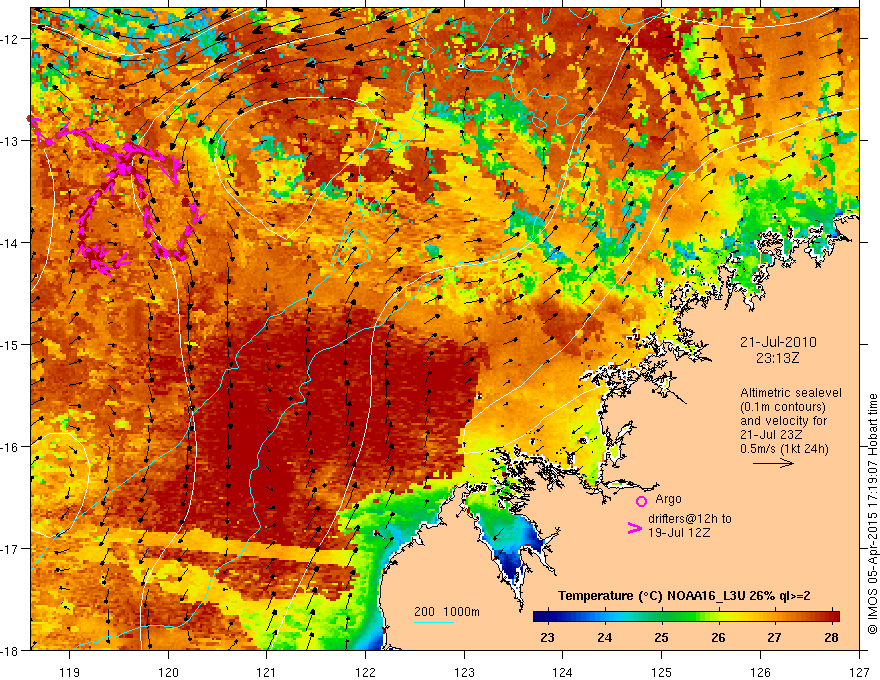
Task: Click longitude axis label '125'
Action: pos(662,672)
